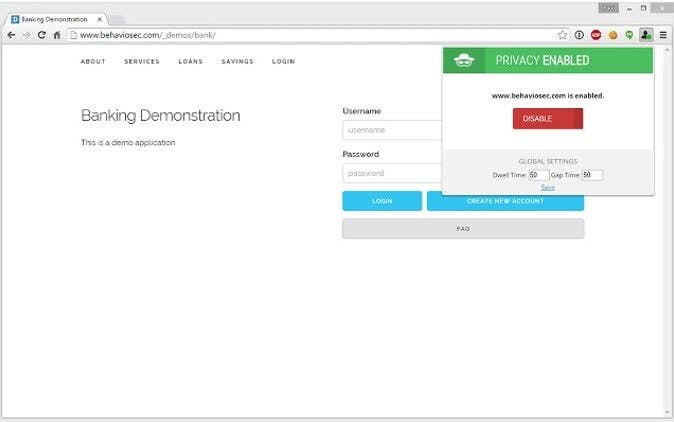Focus the Password input field
Image resolution: width=674 pixels, height=422 pixels.
tap(392, 173)
